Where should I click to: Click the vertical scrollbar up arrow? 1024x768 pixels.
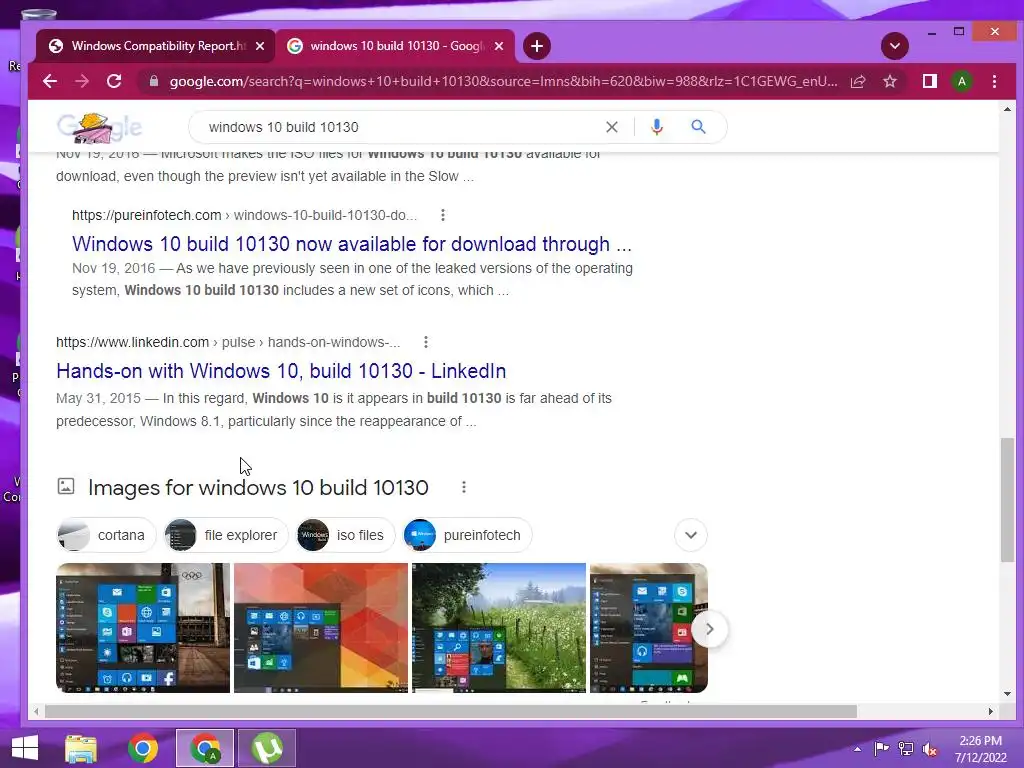[1008, 109]
